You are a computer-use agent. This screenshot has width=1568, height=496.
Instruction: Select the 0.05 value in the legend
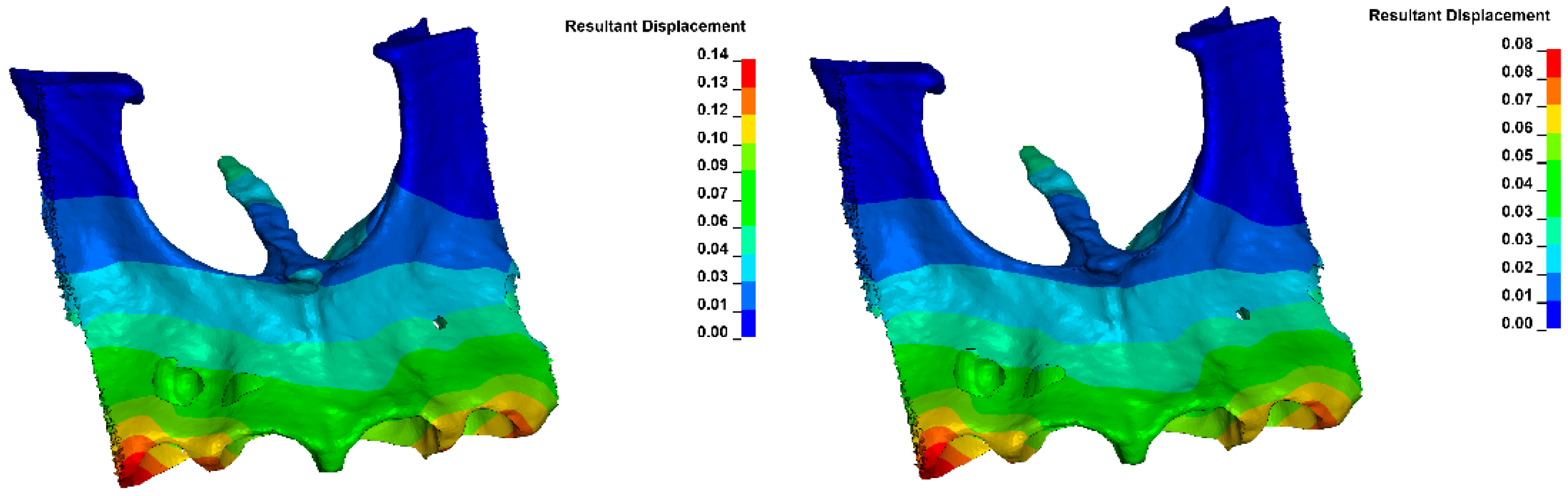point(1517,155)
